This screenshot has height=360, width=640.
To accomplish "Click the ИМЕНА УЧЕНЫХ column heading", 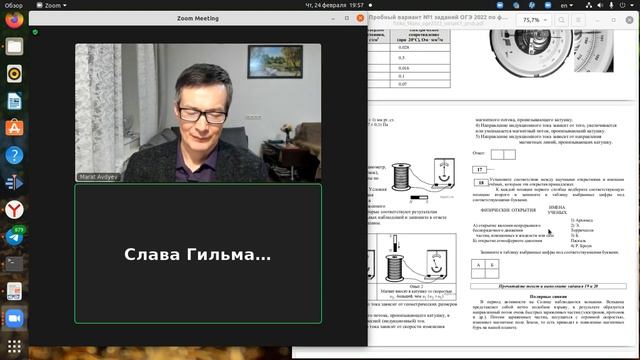I will [557, 210].
